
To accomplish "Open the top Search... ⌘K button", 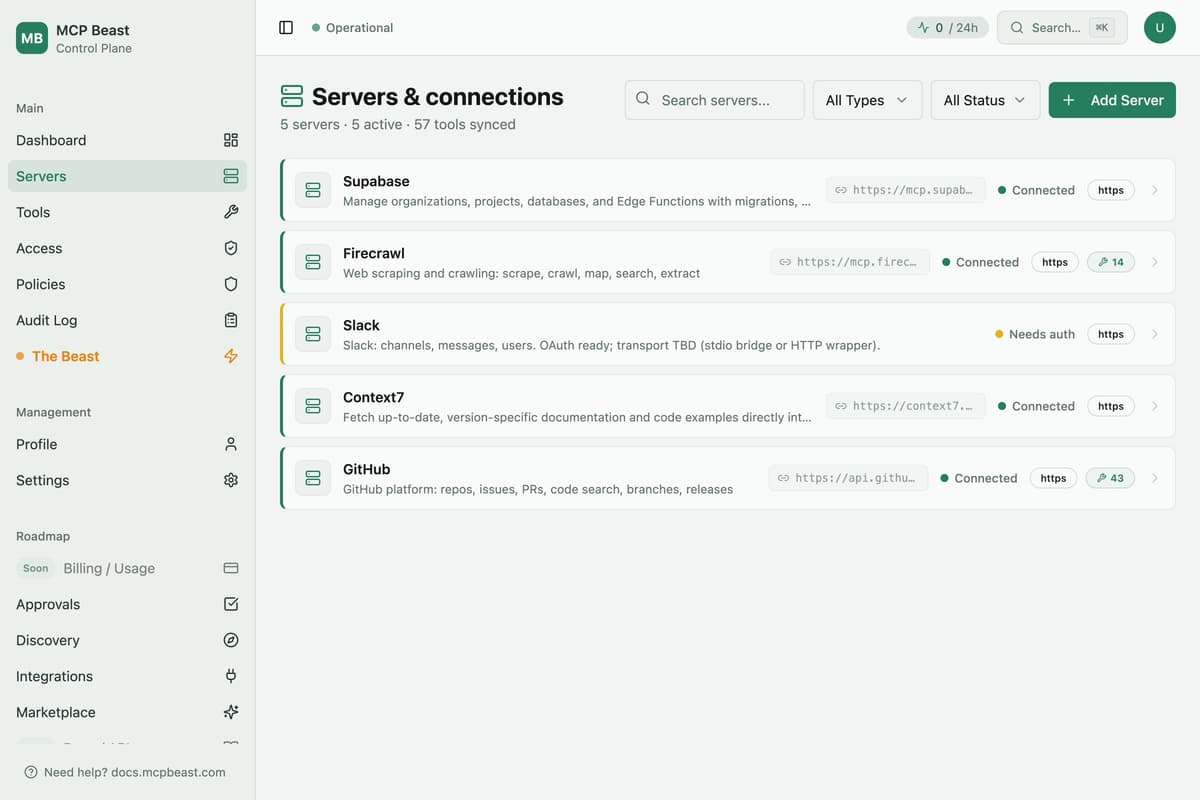I will (x=1062, y=28).
